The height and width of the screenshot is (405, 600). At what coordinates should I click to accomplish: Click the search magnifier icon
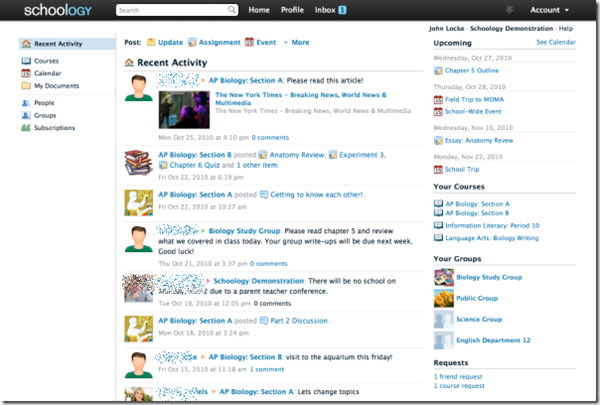click(x=233, y=10)
